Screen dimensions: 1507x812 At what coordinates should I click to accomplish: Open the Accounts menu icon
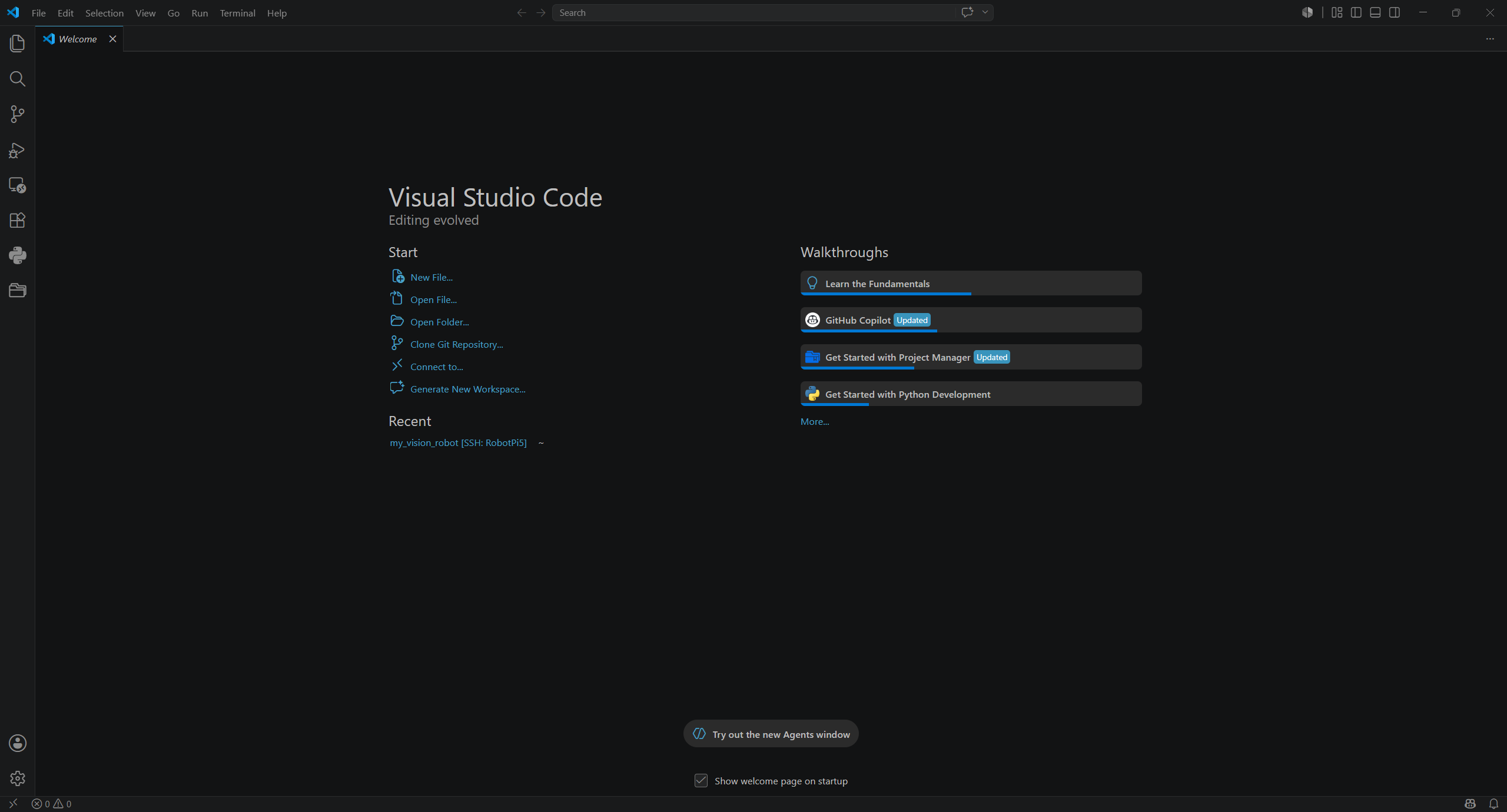tap(18, 743)
